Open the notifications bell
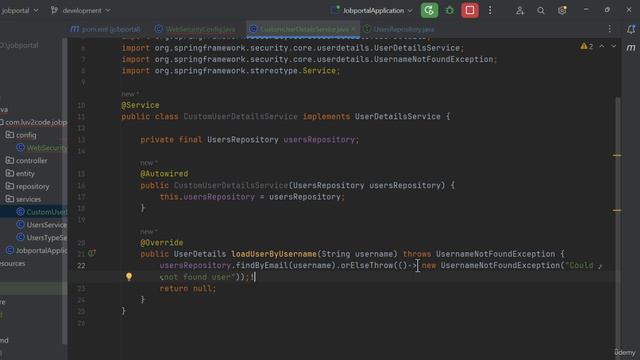The height and width of the screenshot is (360, 640). pyautogui.click(x=631, y=29)
